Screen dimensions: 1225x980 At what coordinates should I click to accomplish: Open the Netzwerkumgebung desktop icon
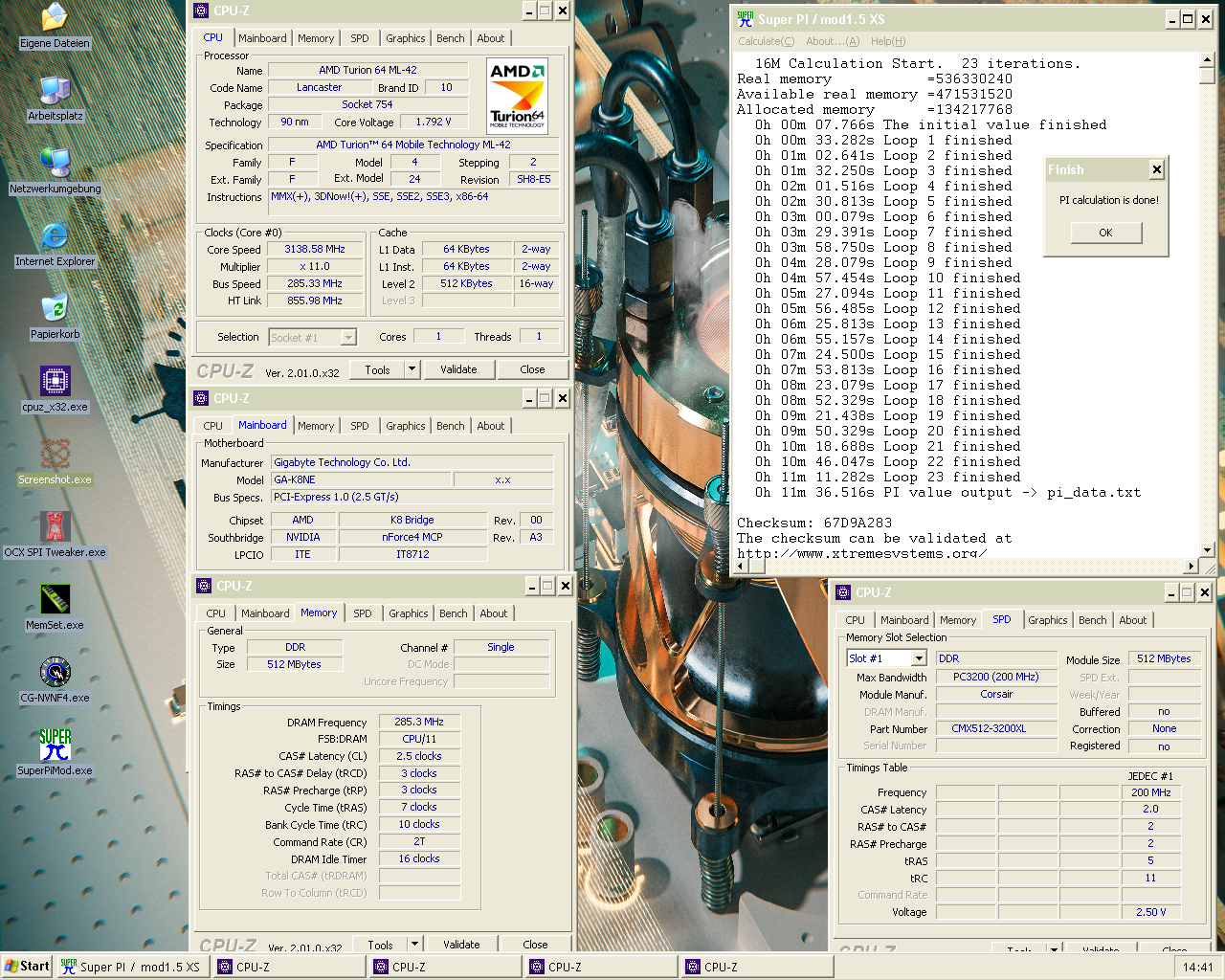[55, 162]
